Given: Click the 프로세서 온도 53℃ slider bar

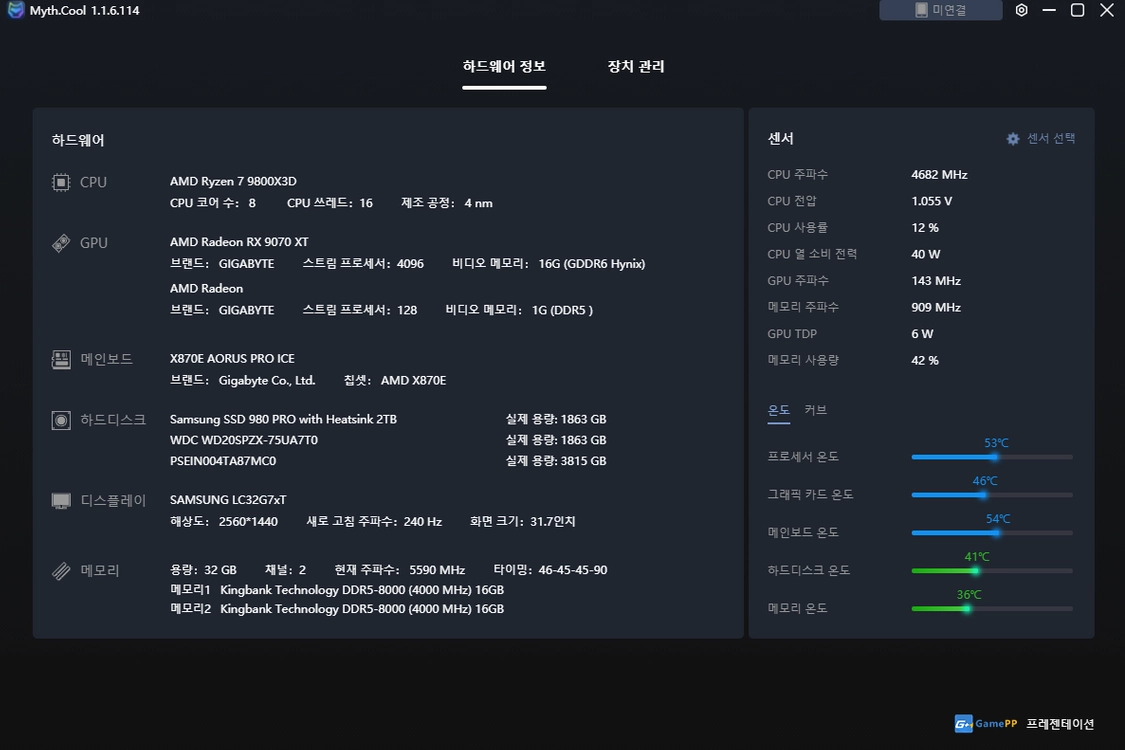Looking at the screenshot, I should [992, 456].
